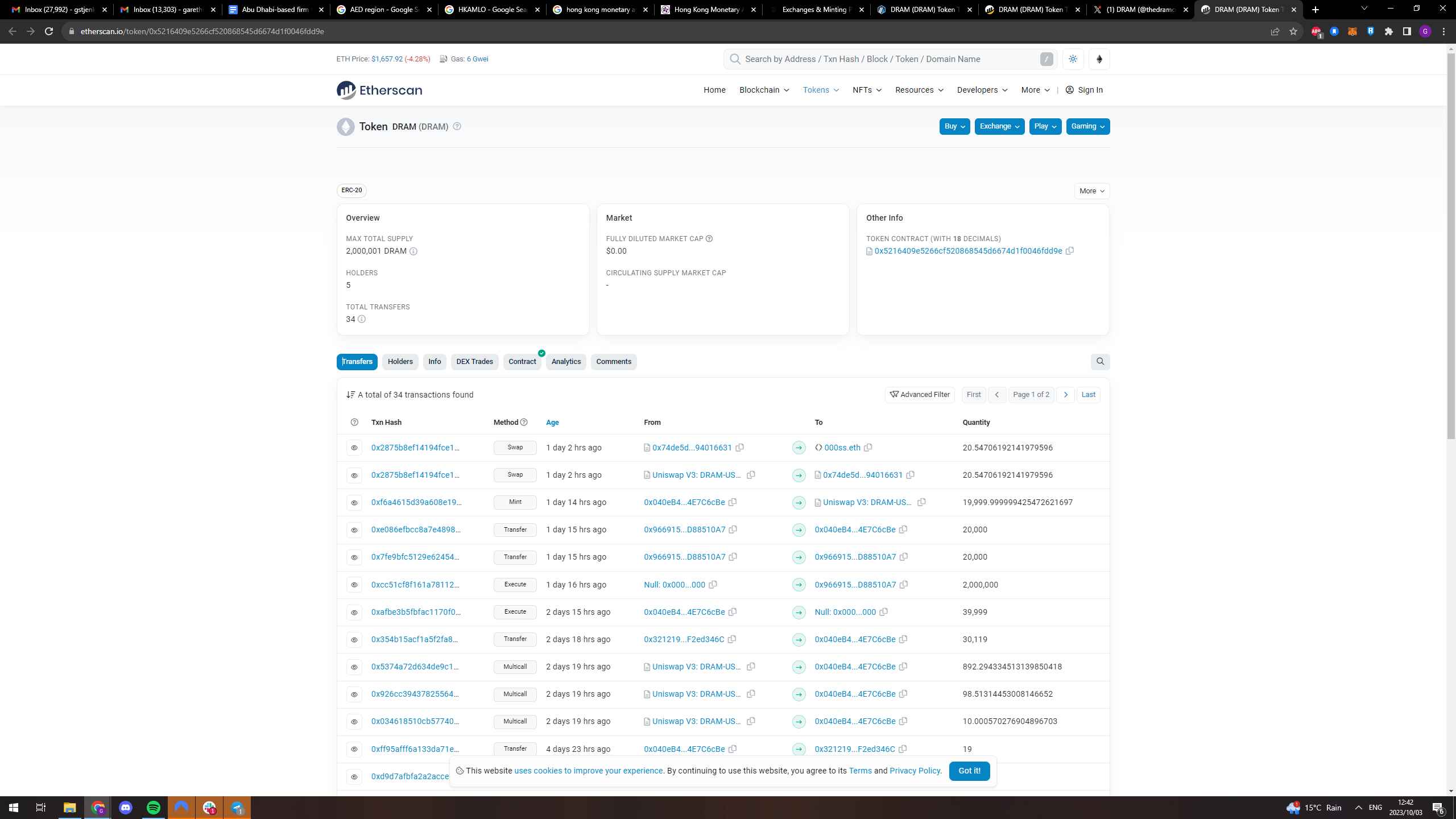The width and height of the screenshot is (1456, 819).
Task: Copy the token contract address
Action: (1070, 251)
